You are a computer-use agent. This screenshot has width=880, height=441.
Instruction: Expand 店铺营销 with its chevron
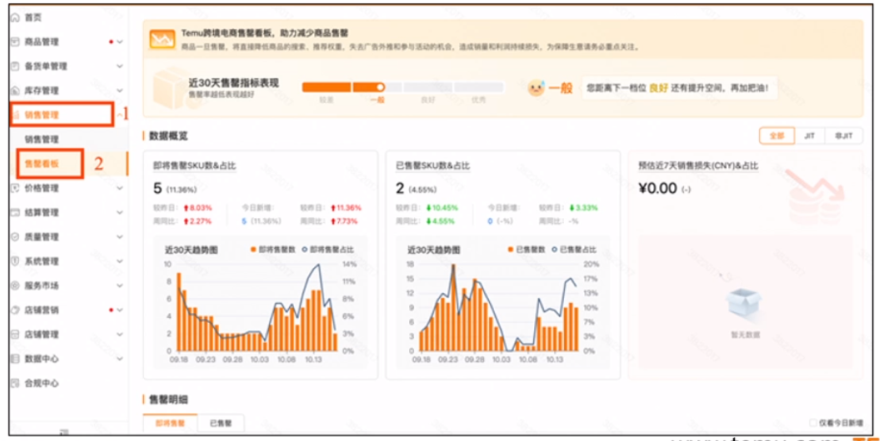120,310
